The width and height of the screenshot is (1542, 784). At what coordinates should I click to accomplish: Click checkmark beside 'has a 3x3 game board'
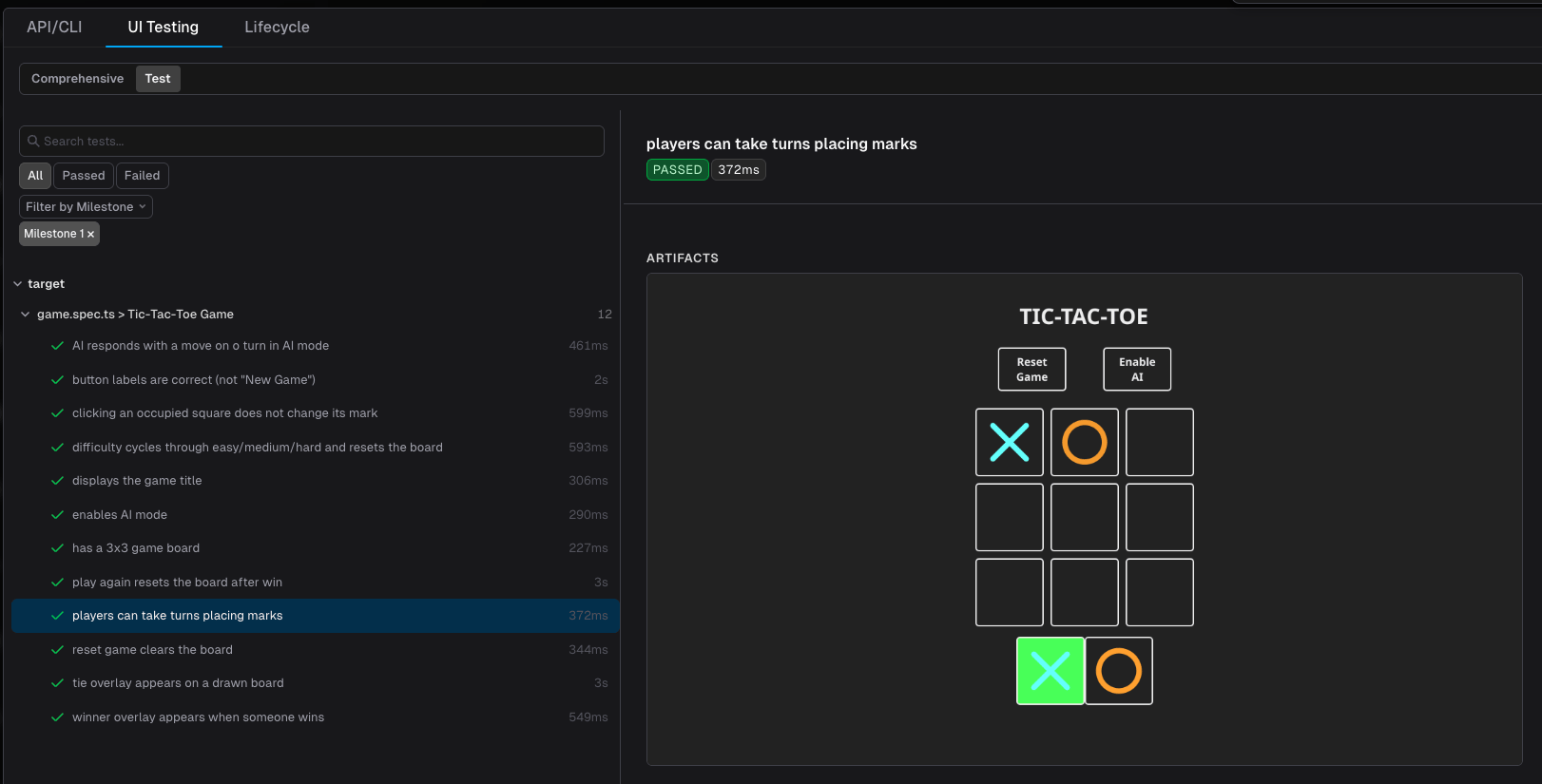pyautogui.click(x=57, y=548)
